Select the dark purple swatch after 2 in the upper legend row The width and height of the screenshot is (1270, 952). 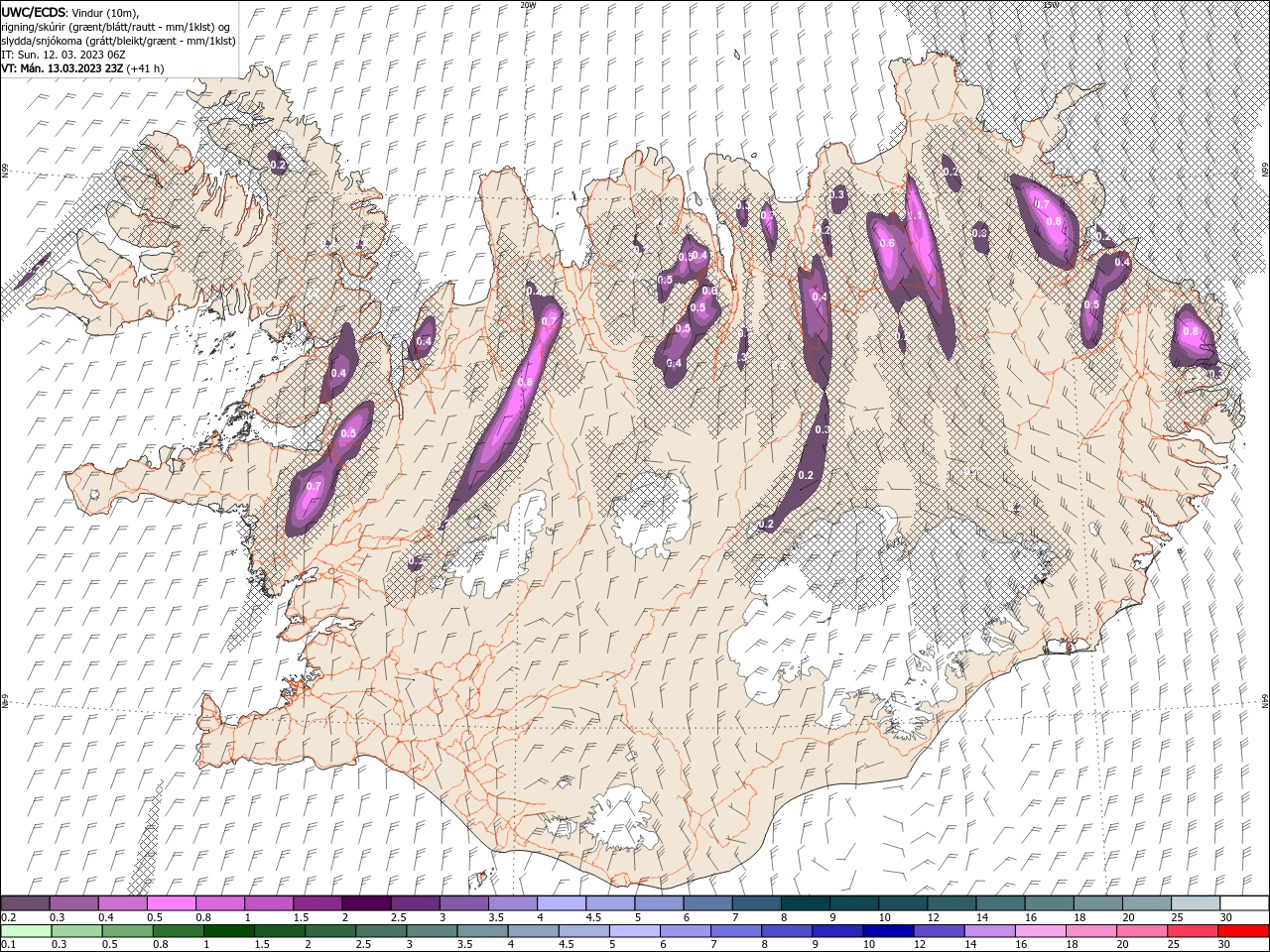click(x=365, y=903)
